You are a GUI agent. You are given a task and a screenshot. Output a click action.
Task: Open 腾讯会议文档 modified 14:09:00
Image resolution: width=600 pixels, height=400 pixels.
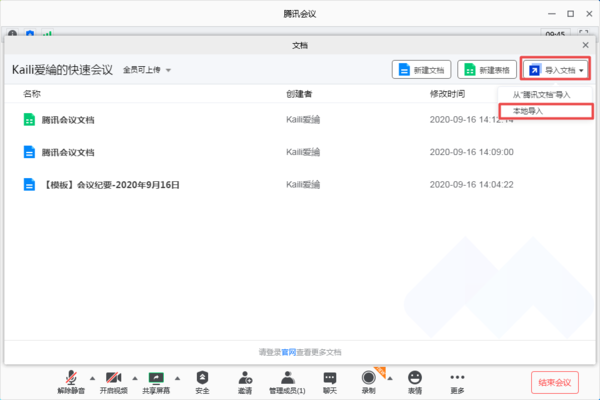pos(68,152)
